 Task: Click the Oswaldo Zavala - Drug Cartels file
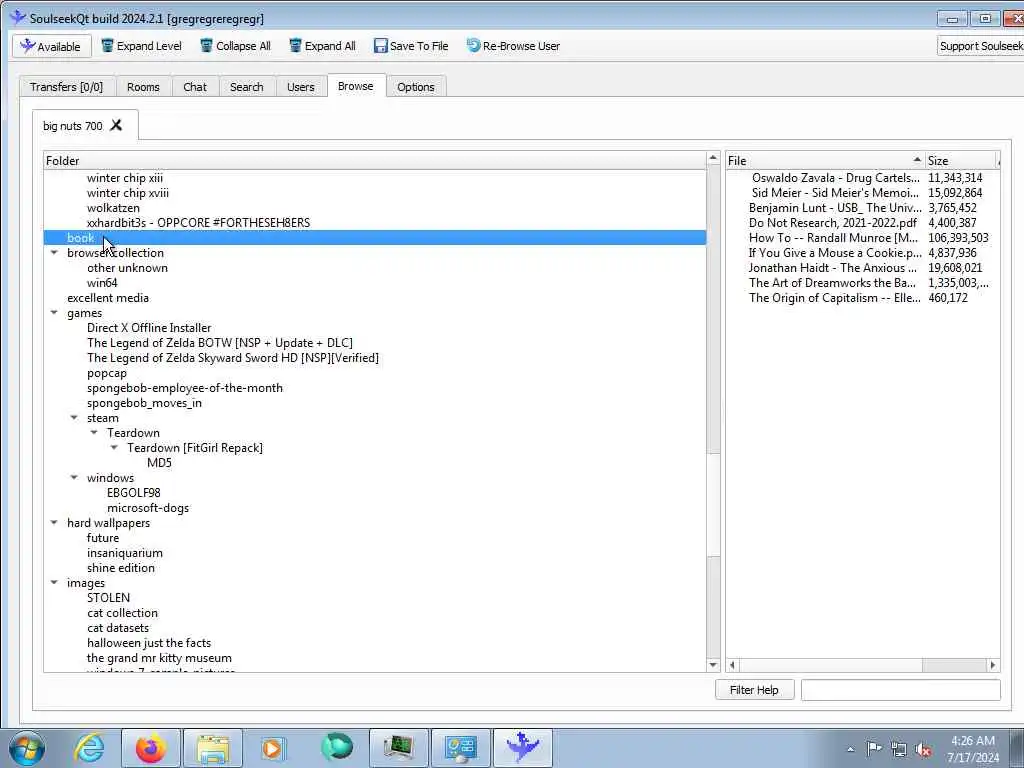[835, 178]
